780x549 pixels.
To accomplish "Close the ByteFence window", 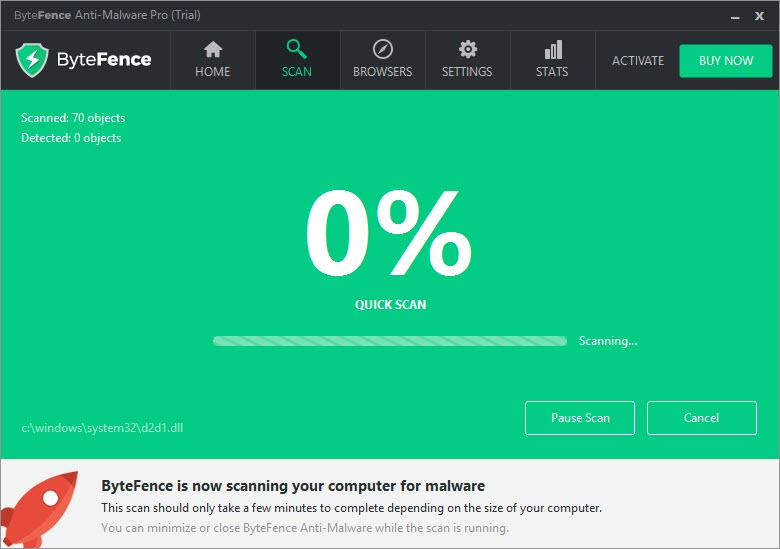I will (759, 16).
